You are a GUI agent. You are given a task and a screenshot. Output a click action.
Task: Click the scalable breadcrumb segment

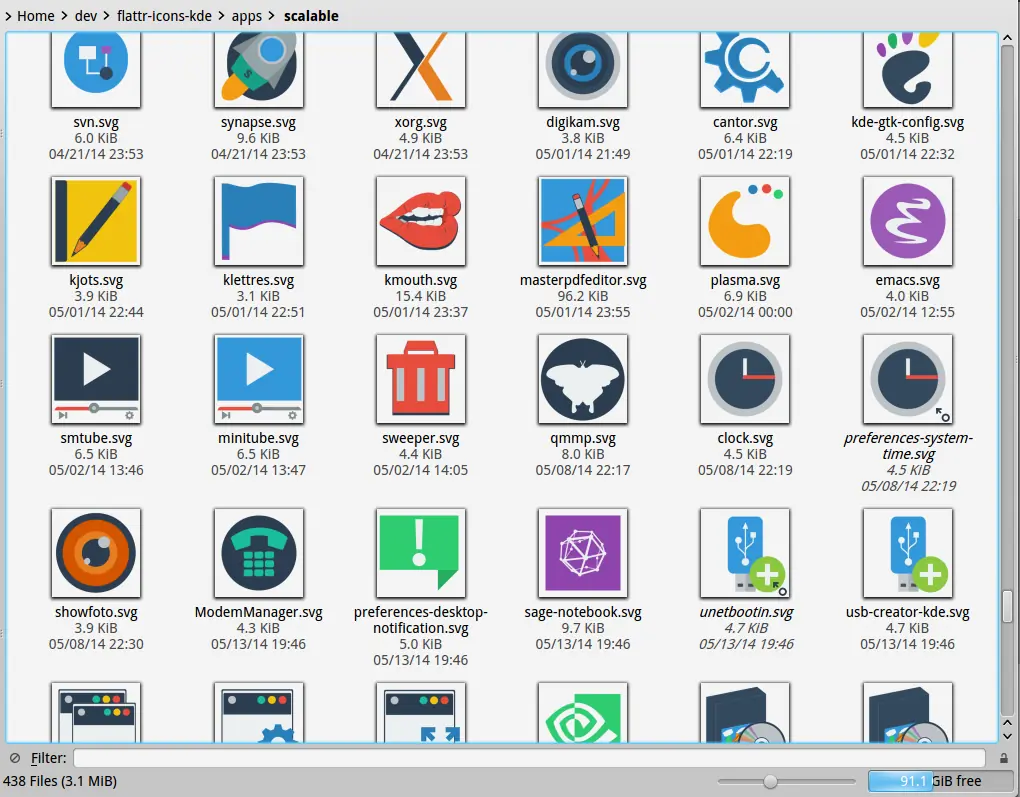(x=311, y=16)
